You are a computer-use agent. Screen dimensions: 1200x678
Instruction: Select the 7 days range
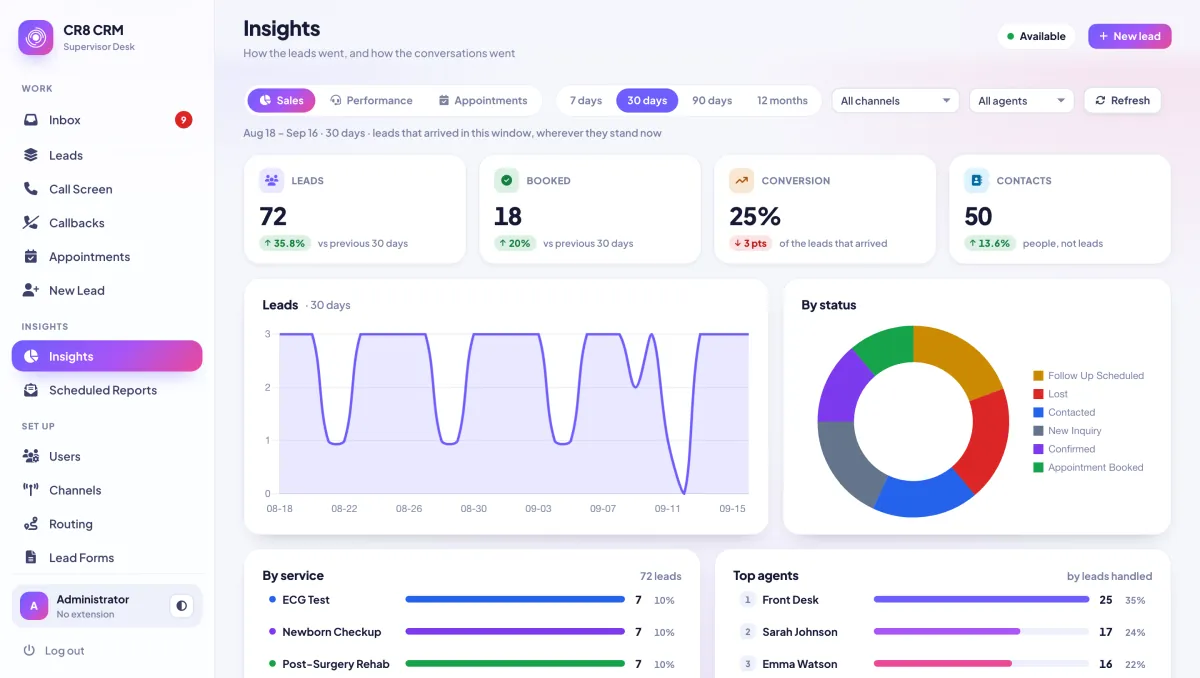[586, 100]
